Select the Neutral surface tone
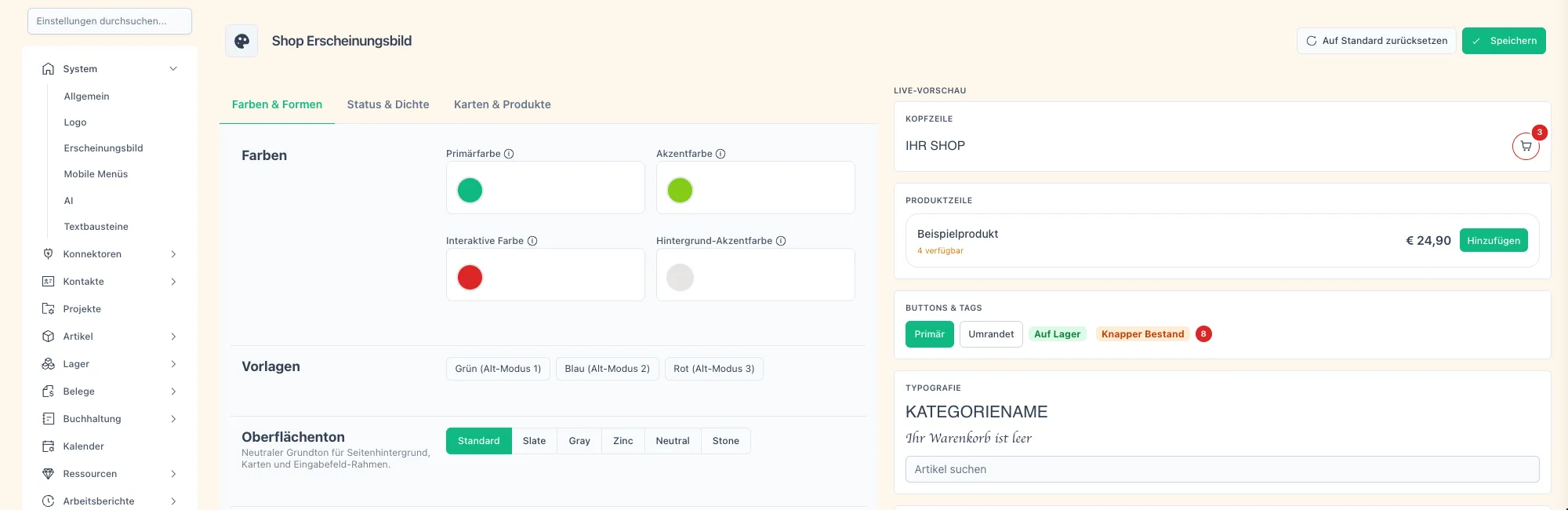This screenshot has height=510, width=1568. coord(673,441)
